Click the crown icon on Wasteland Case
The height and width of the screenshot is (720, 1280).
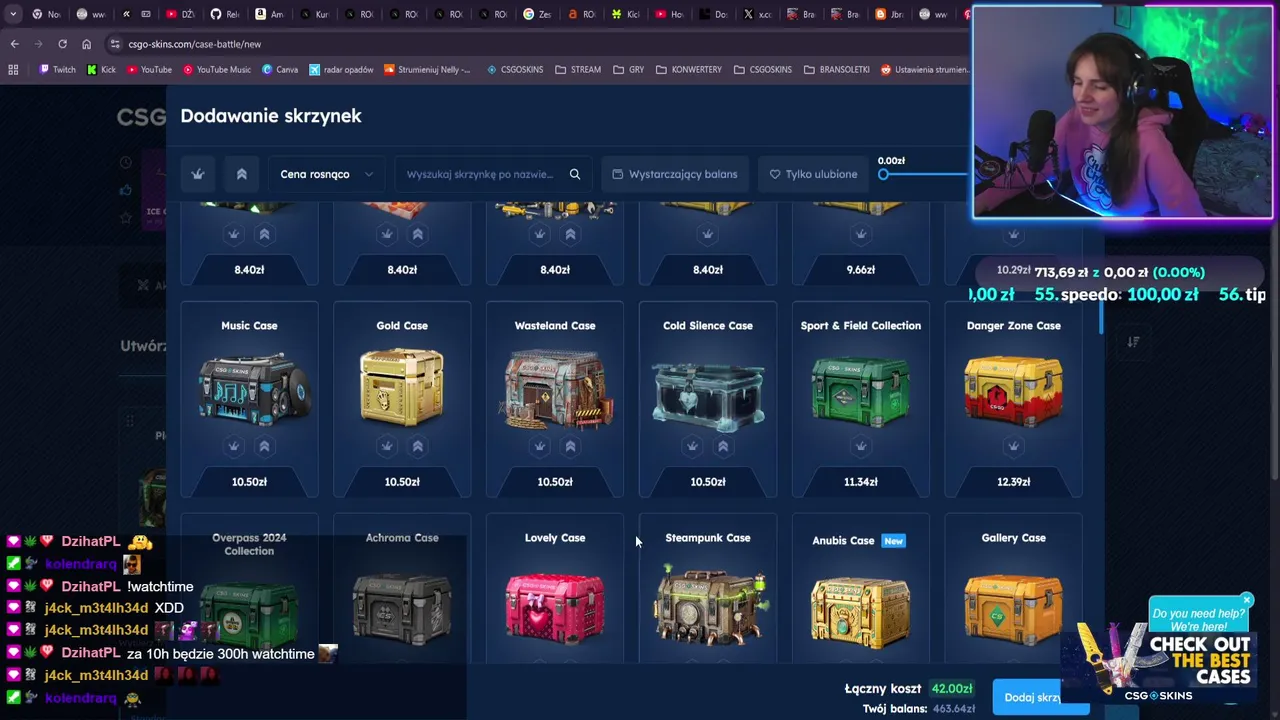pyautogui.click(x=539, y=446)
